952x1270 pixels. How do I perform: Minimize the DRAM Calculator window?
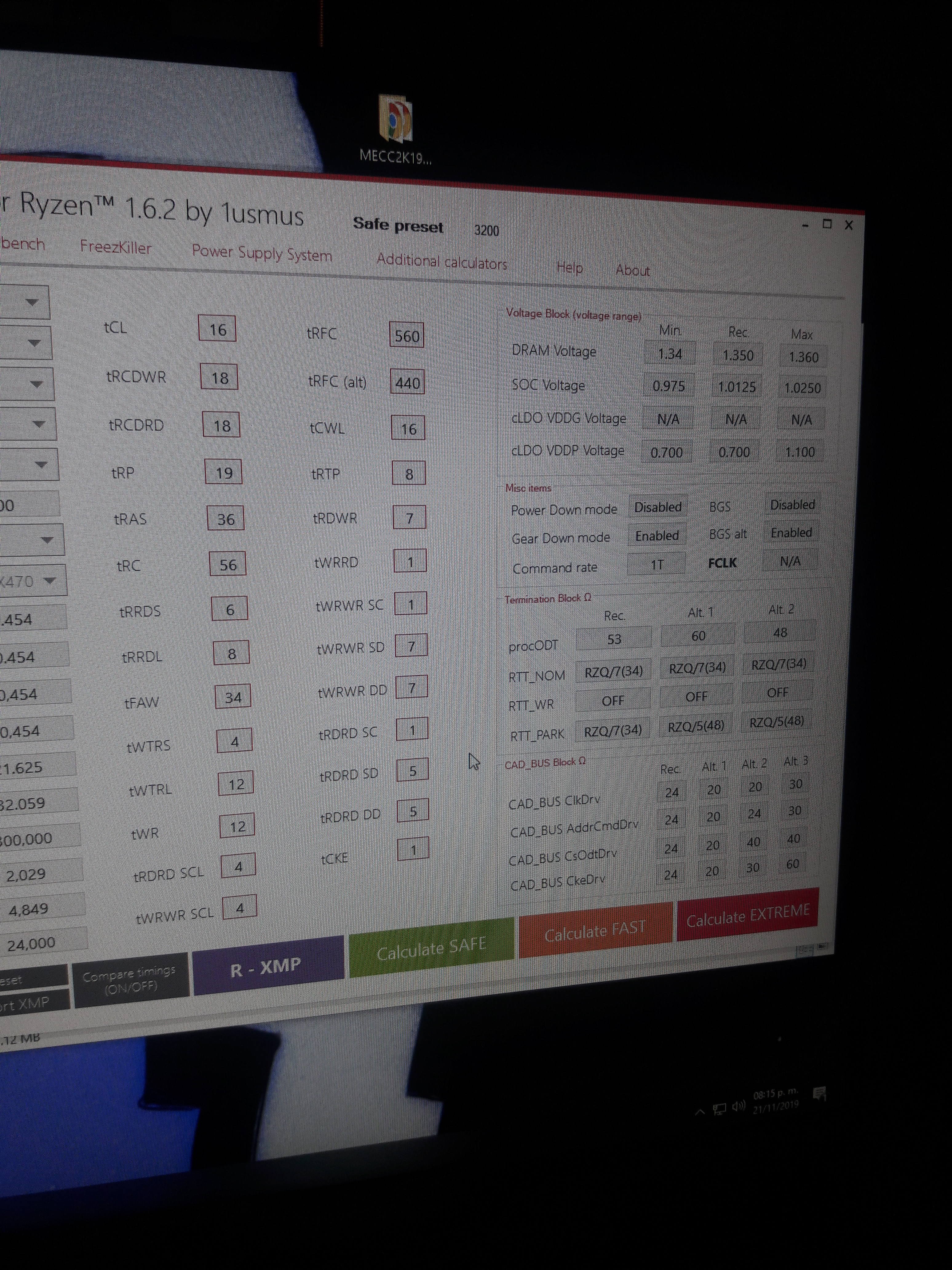coord(805,226)
